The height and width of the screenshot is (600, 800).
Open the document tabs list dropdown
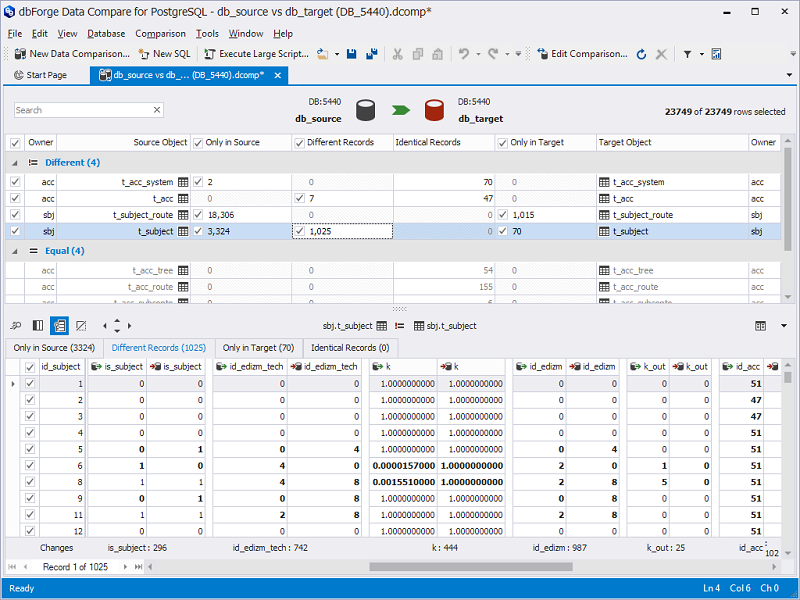[x=789, y=75]
